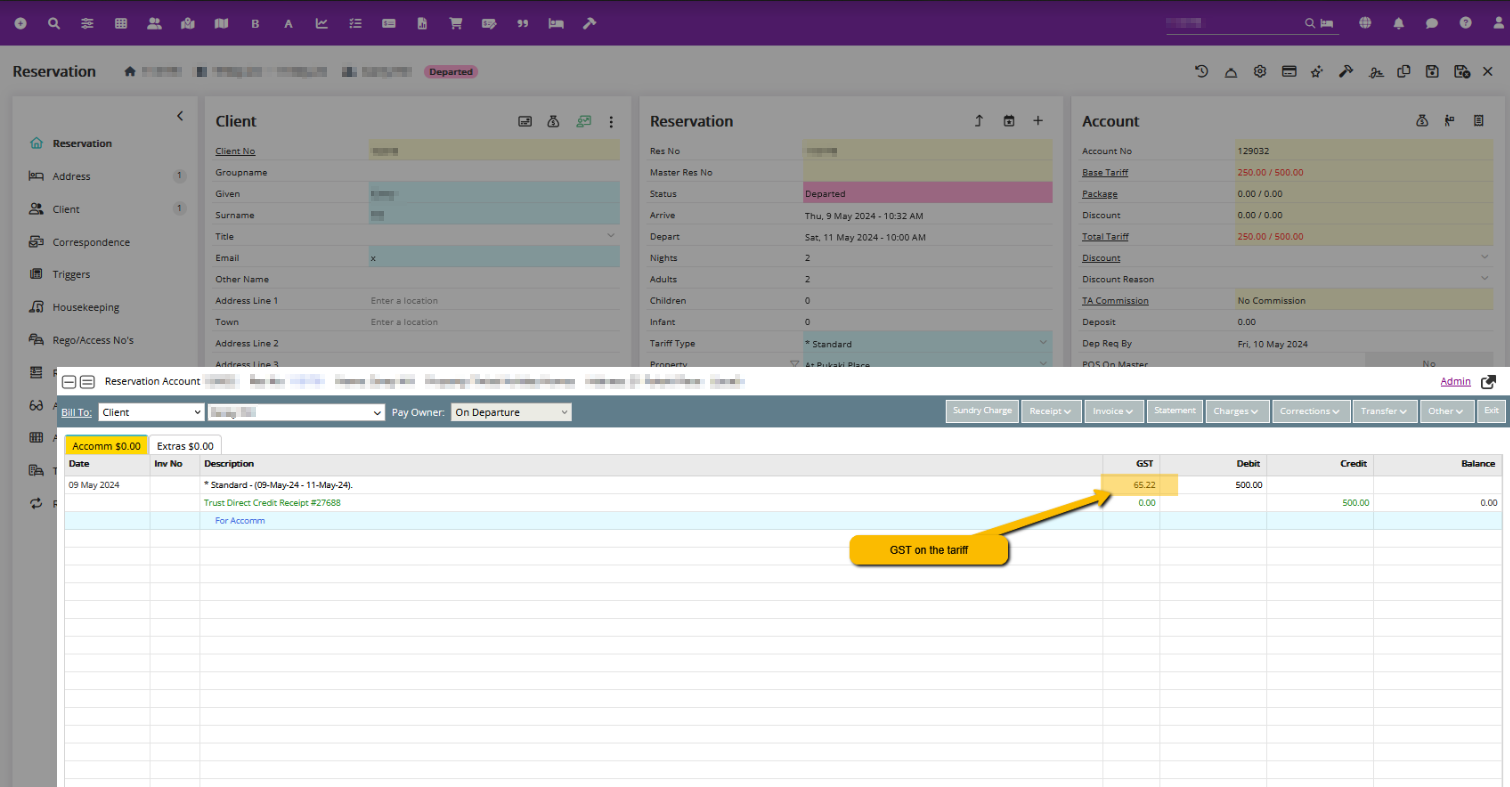Click the Sundry Charge button
The height and width of the screenshot is (787, 1510).
click(982, 411)
